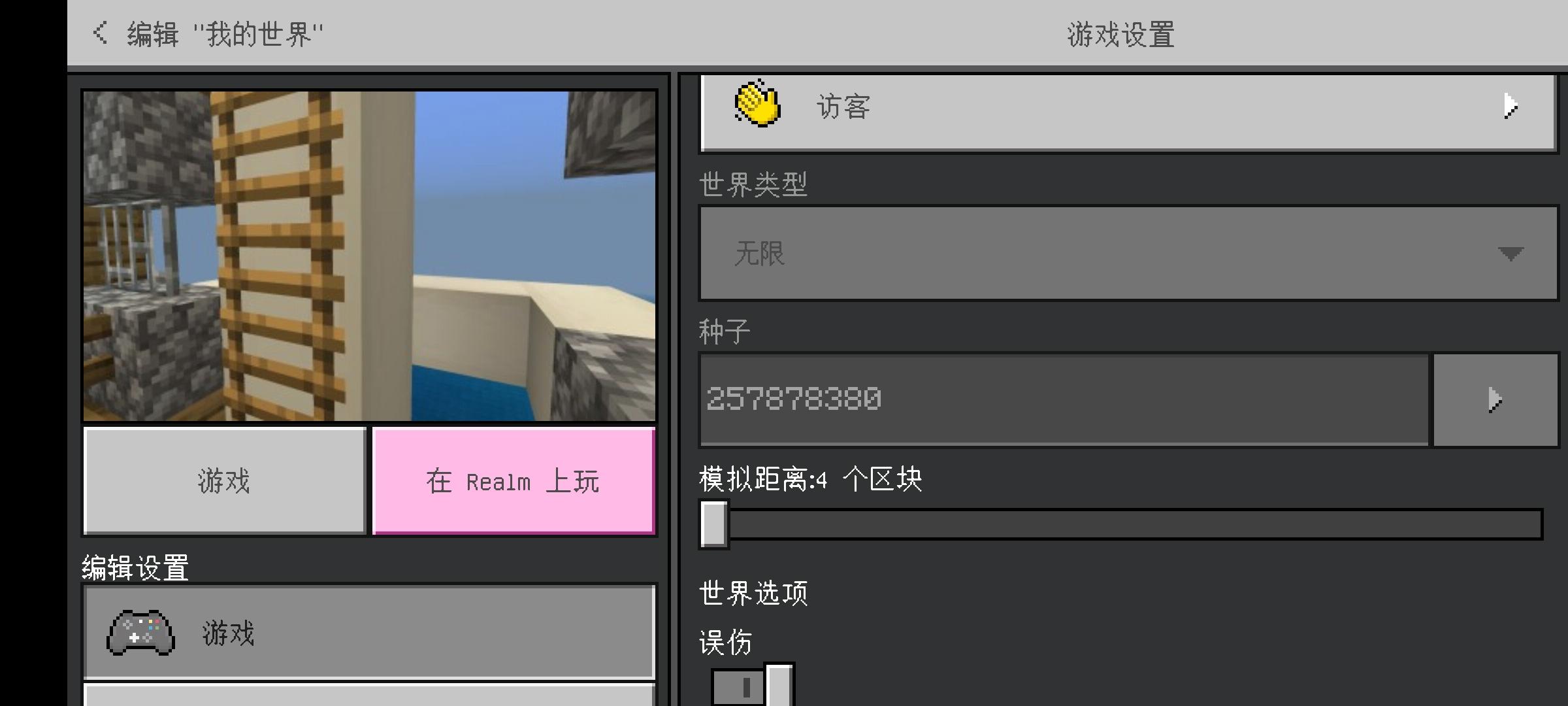Screen dimensions: 1568x706
Task: Click the down triangle in 无限 box
Action: pyautogui.click(x=1510, y=253)
